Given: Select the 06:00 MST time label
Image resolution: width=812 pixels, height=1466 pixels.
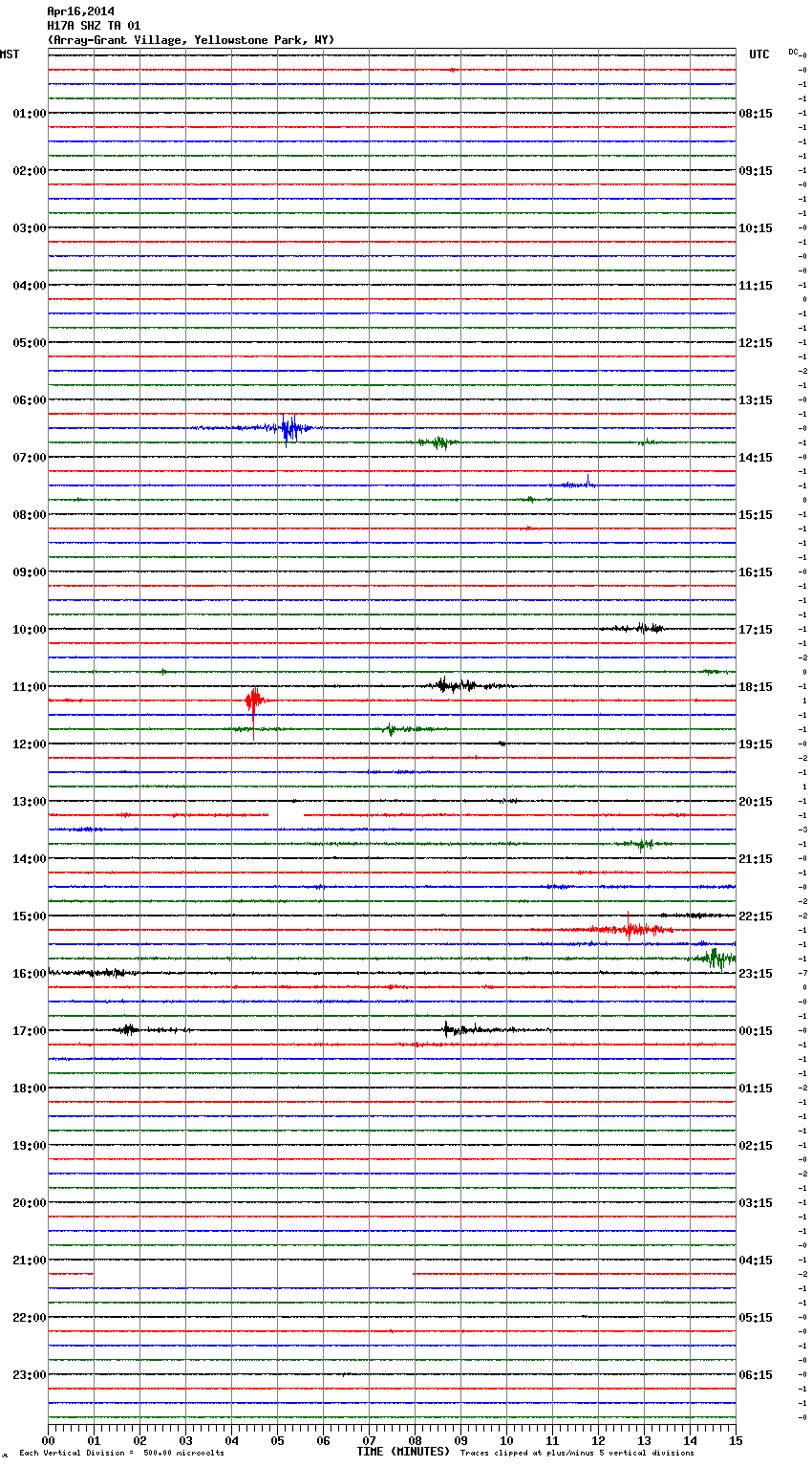Looking at the screenshot, I should point(30,400).
